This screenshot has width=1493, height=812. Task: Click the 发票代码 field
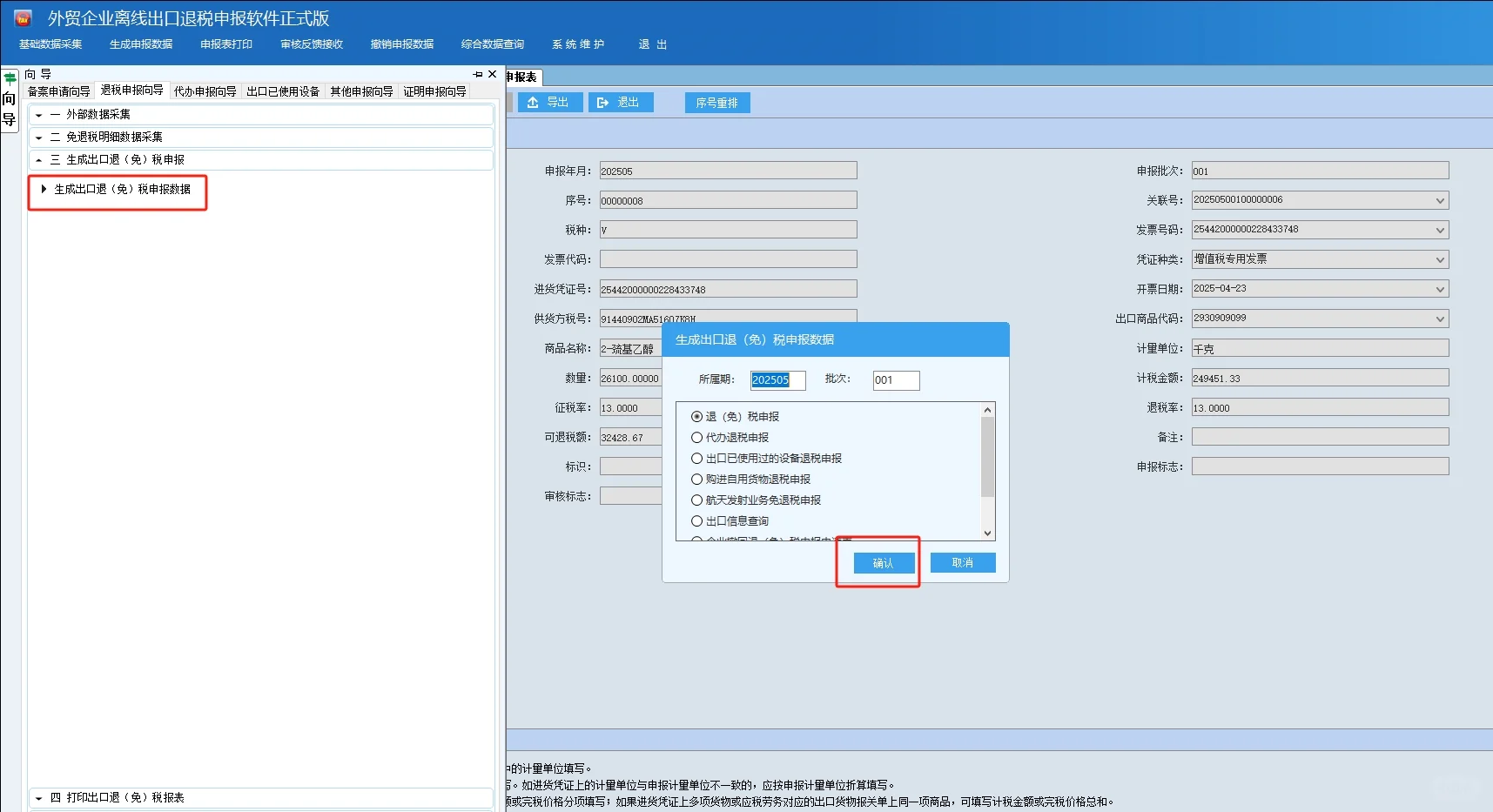pos(728,260)
